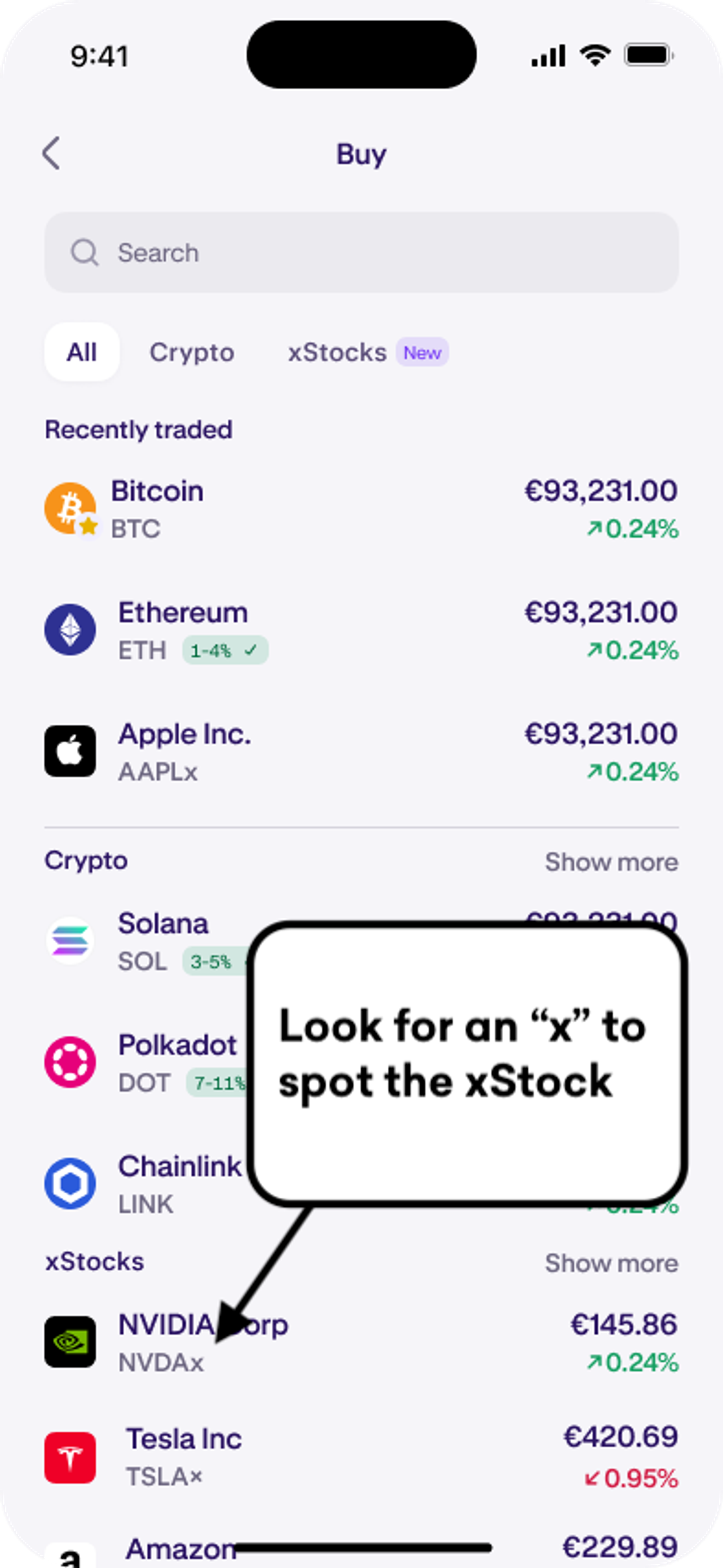Image resolution: width=723 pixels, height=1568 pixels.
Task: Tap the Apple logo icon
Action: click(x=70, y=751)
